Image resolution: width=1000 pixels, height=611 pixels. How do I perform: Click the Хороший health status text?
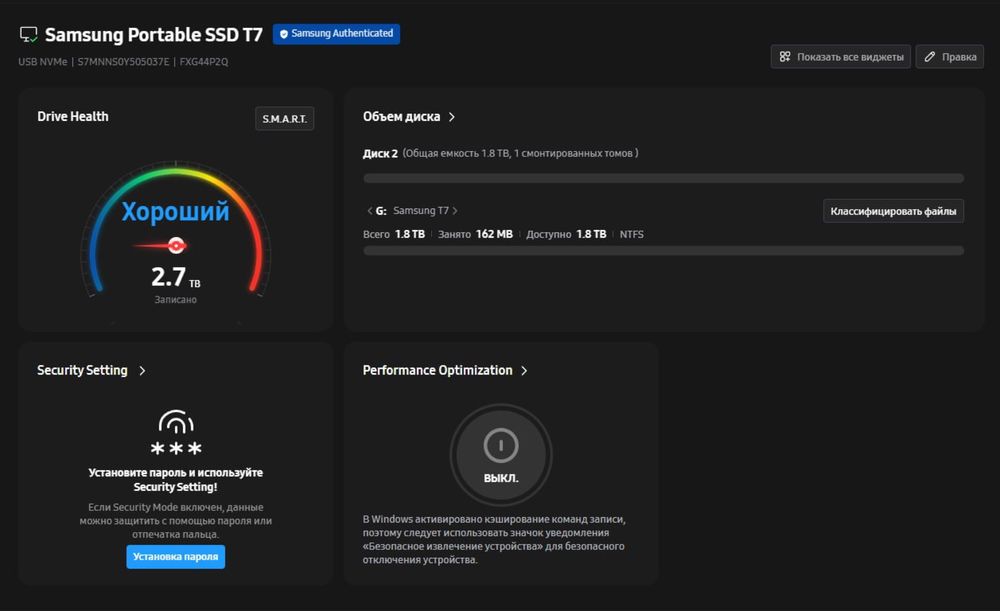point(175,211)
